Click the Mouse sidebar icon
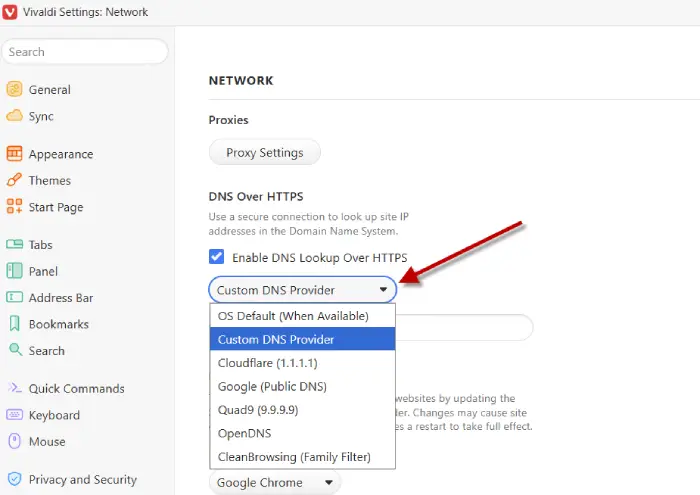The height and width of the screenshot is (495, 700). [14, 441]
